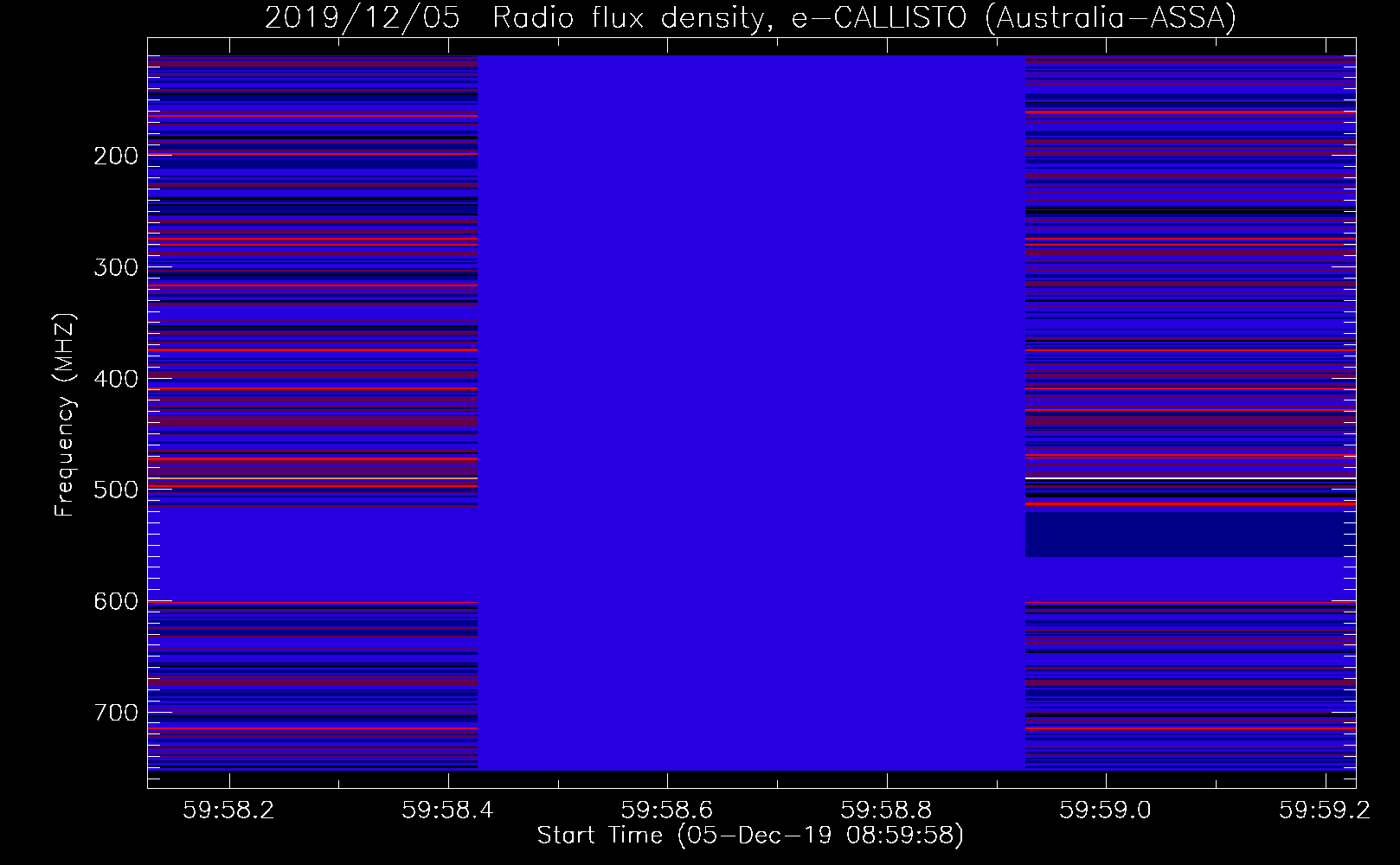1400x865 pixels.
Task: Click the 59:59.2 time tick label
Action: point(1325,810)
